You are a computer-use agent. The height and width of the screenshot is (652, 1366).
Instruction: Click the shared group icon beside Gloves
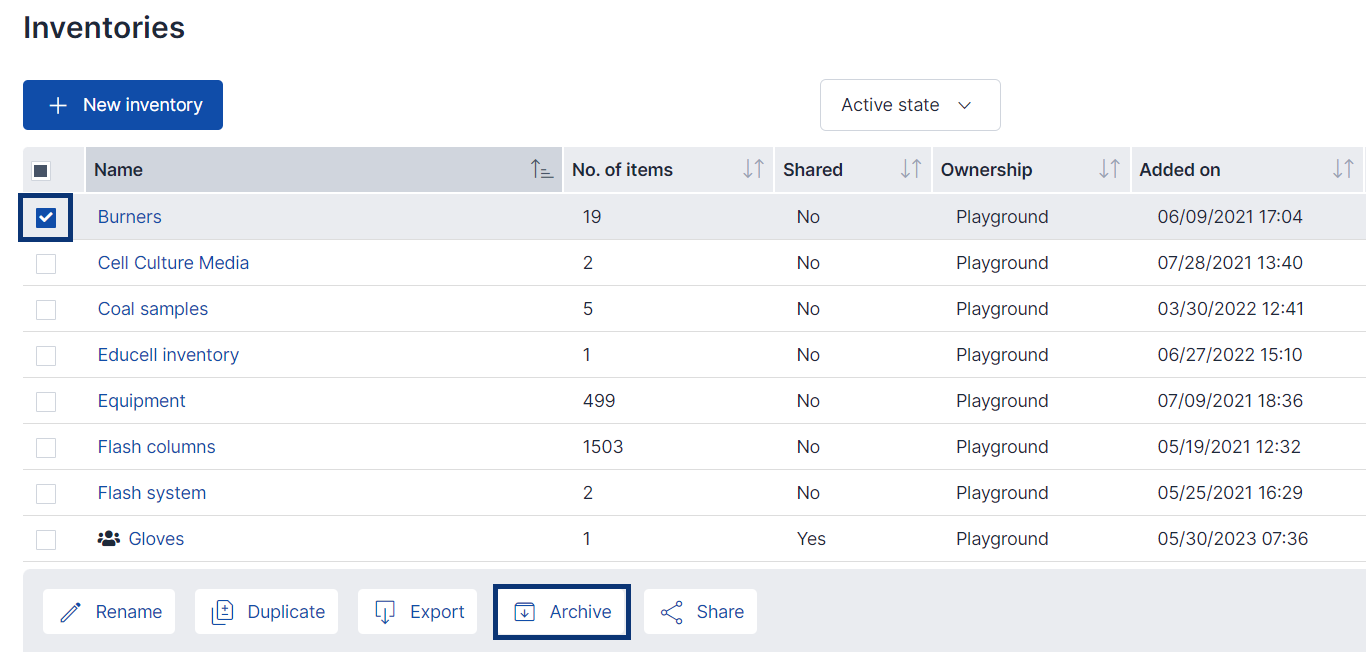[x=108, y=539]
